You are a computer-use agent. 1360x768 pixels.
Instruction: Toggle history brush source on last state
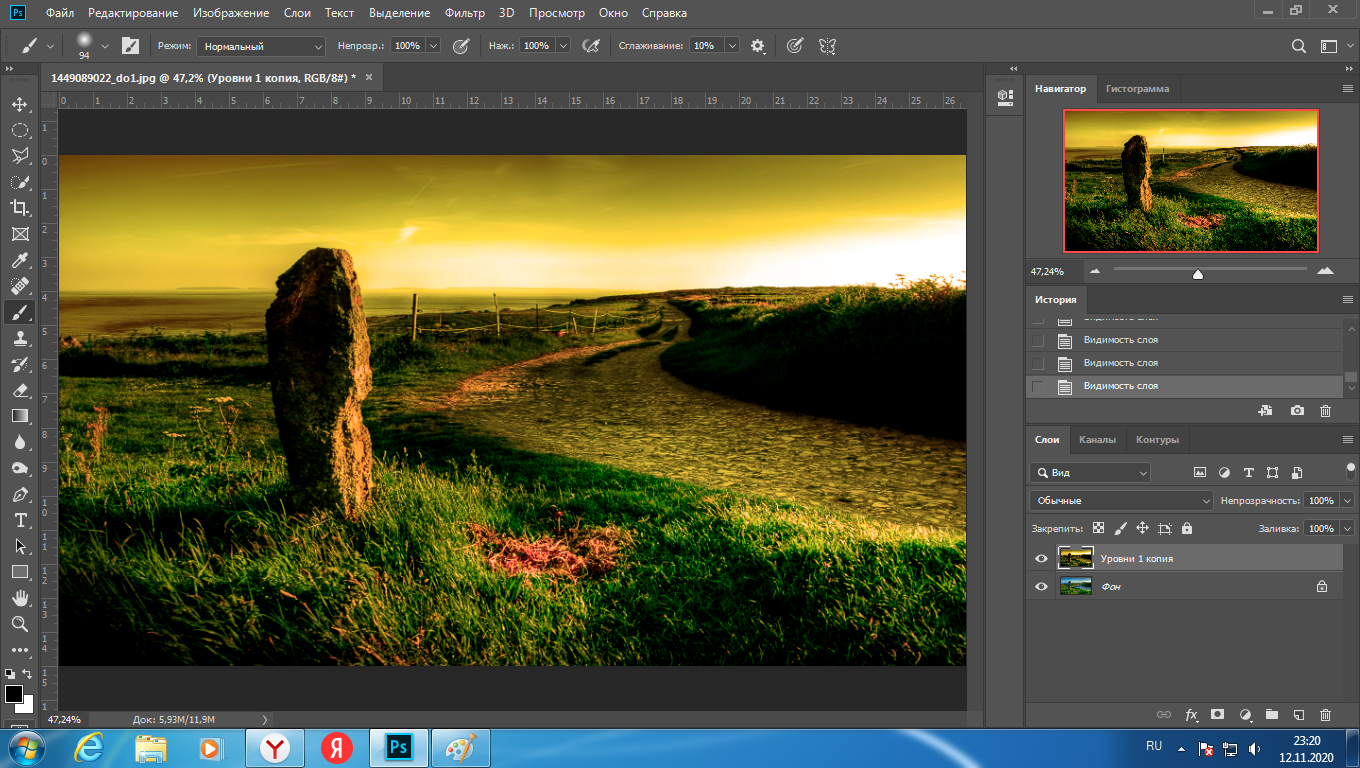point(1038,386)
